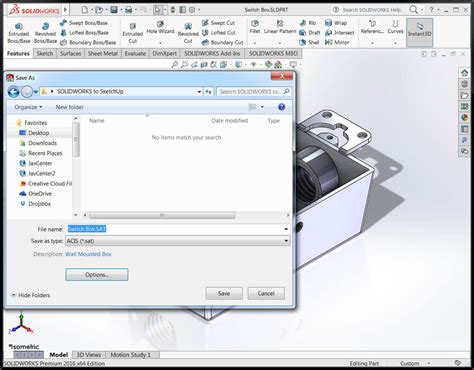The height and width of the screenshot is (370, 474).
Task: Click the Save icon in quick toolbar
Action: tap(114, 10)
